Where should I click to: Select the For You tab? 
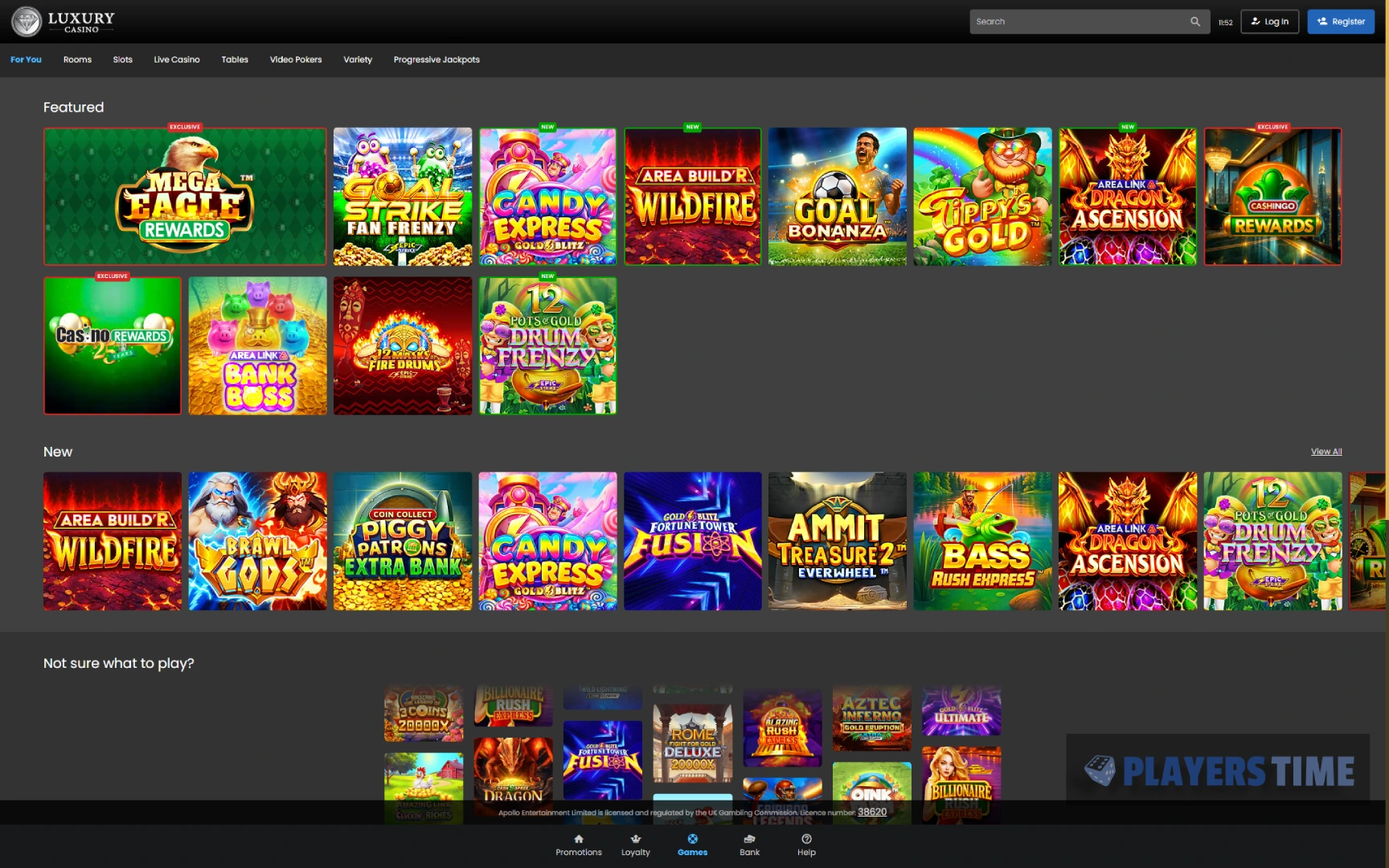[x=26, y=59]
